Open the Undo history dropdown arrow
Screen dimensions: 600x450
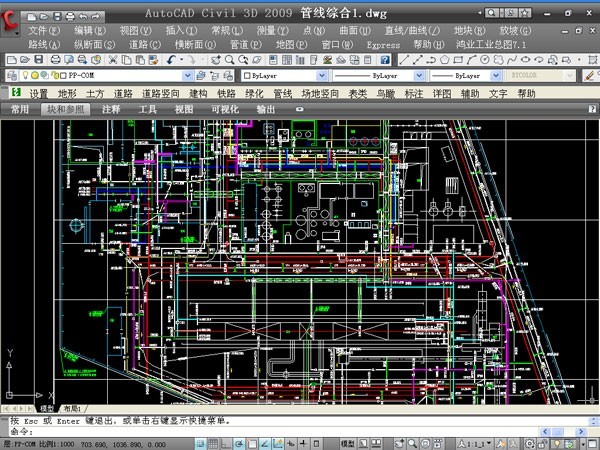[x=181, y=60]
